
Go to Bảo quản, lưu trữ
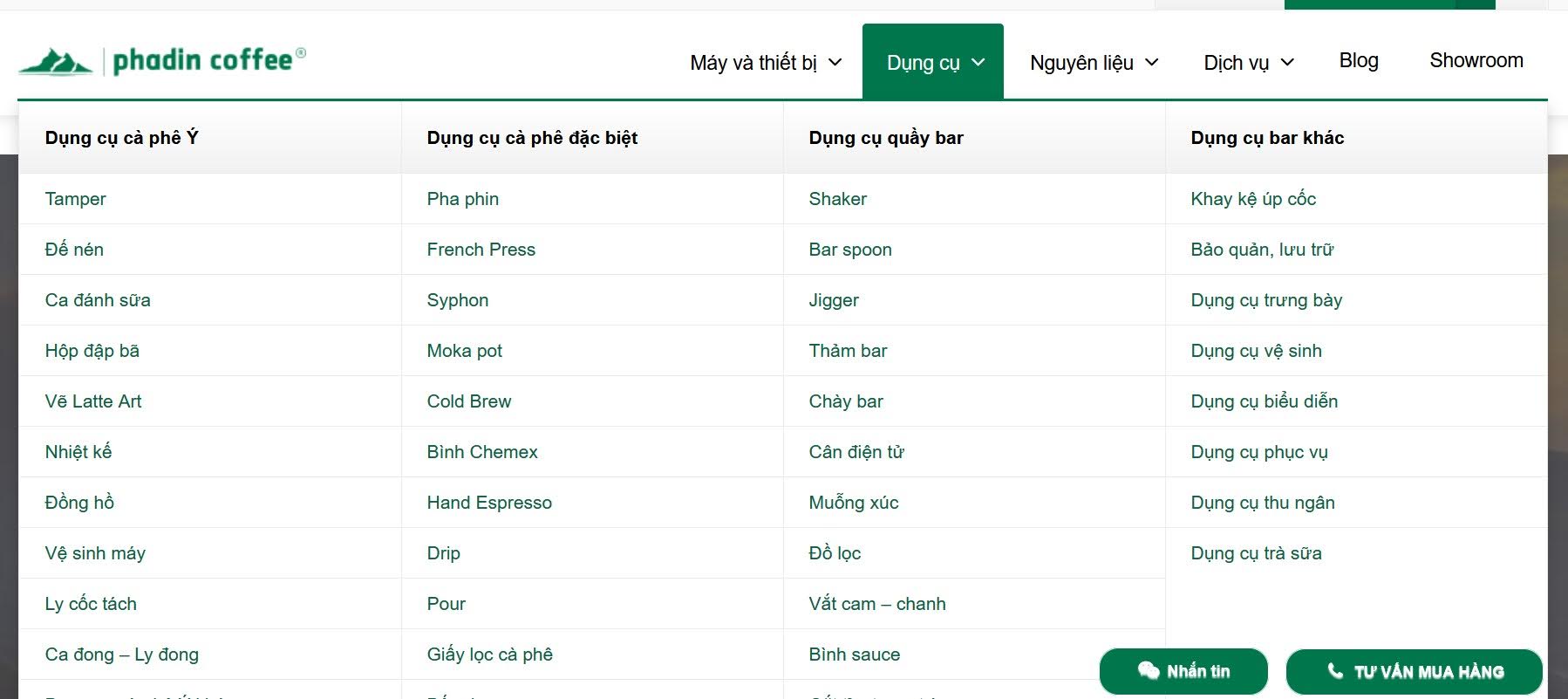(x=1262, y=250)
